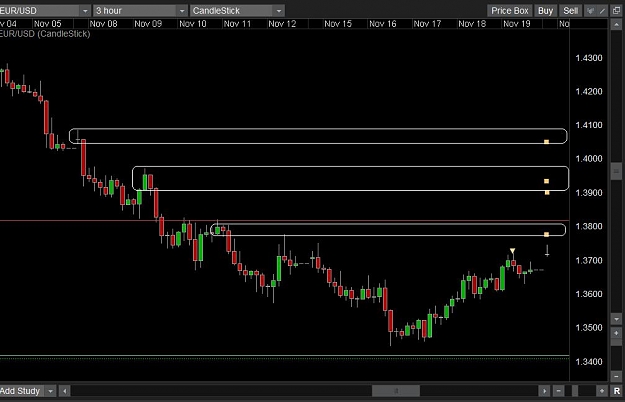The width and height of the screenshot is (625, 402).
Task: Click the horizontal scrollbar thumb
Action: tap(396, 391)
